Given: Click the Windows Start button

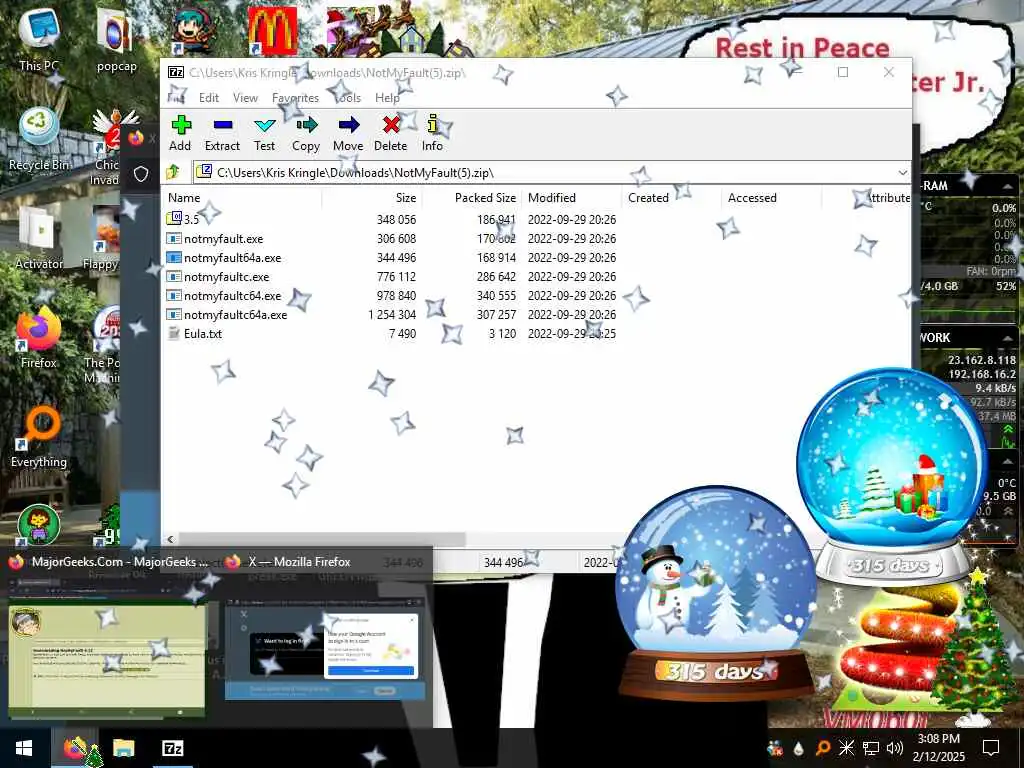Looking at the screenshot, I should 24,748.
